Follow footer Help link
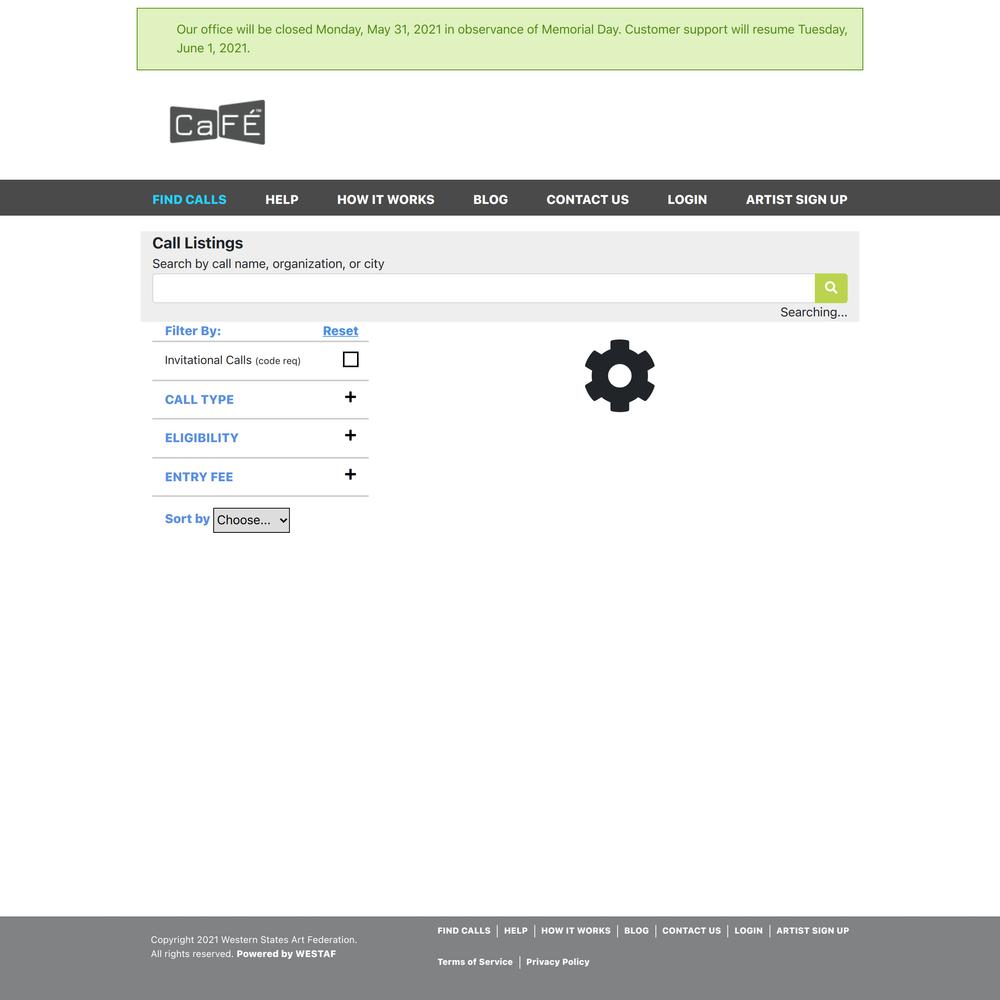1000x1000 pixels. [515, 930]
